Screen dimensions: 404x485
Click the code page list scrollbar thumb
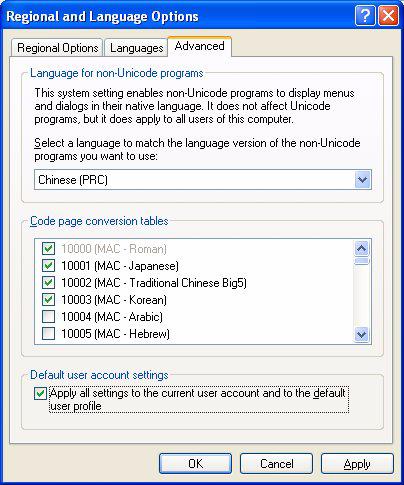(x=362, y=261)
